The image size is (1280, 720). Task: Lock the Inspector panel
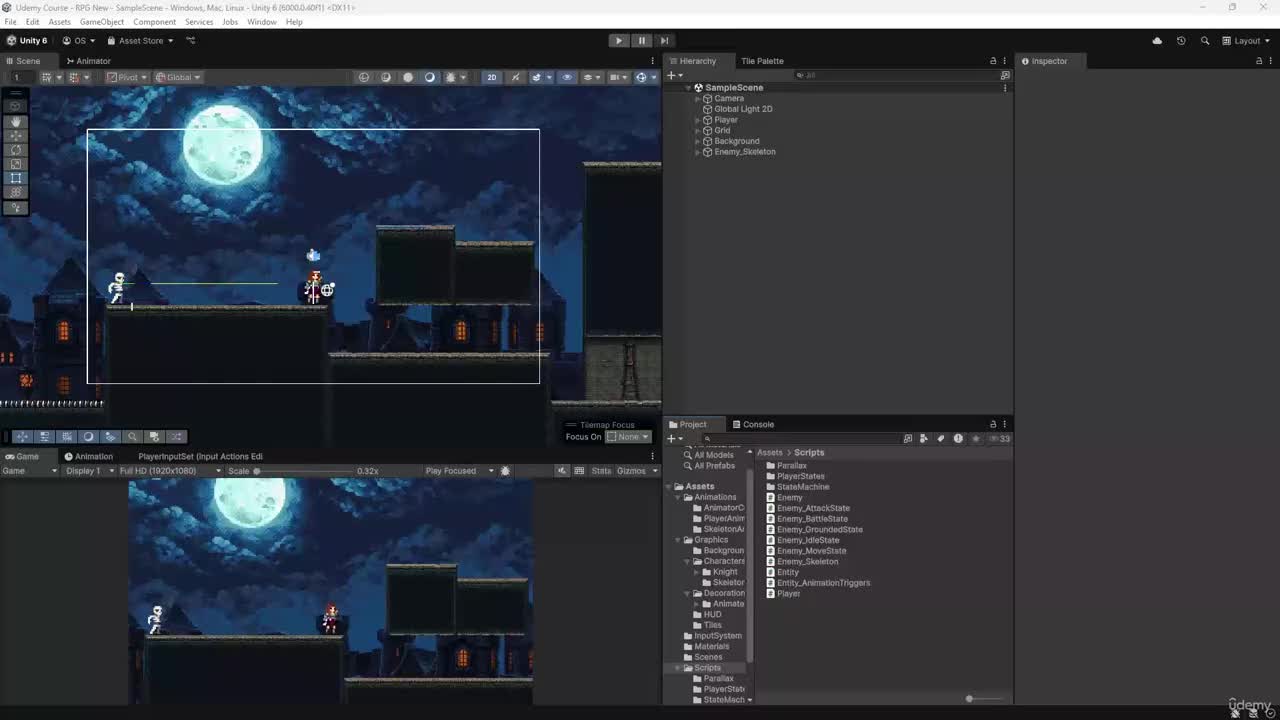coord(1259,61)
